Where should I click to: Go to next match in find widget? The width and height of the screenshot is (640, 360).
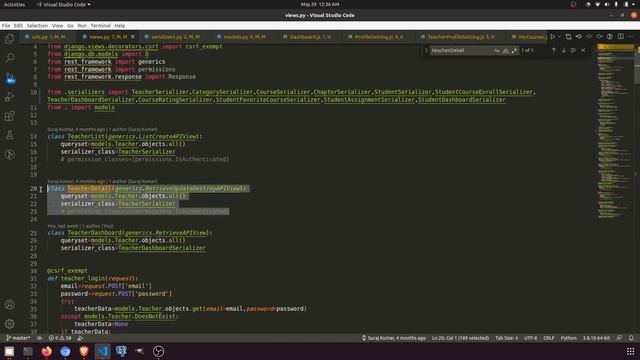pos(564,50)
